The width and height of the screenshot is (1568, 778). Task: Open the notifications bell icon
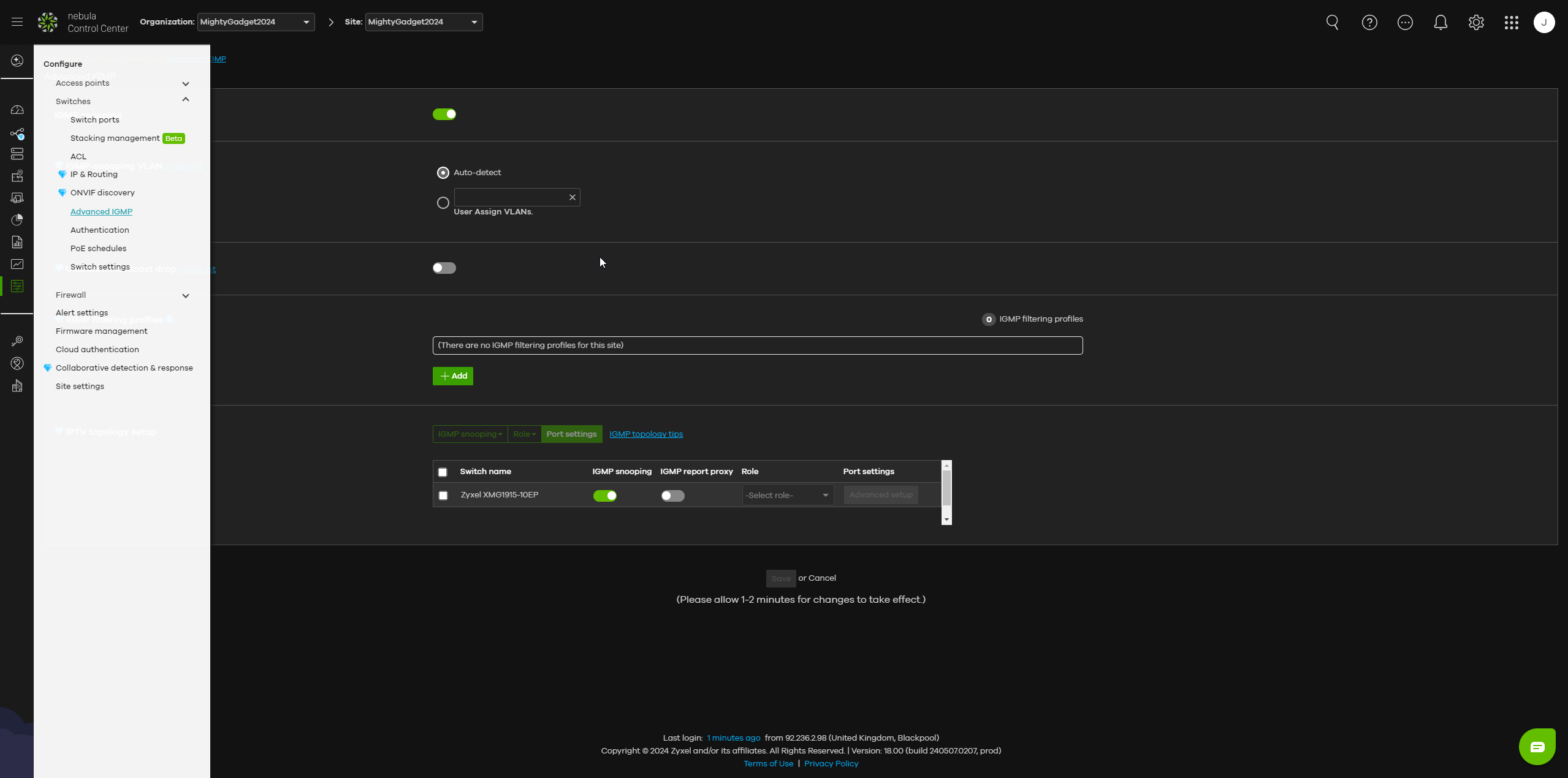(x=1441, y=23)
